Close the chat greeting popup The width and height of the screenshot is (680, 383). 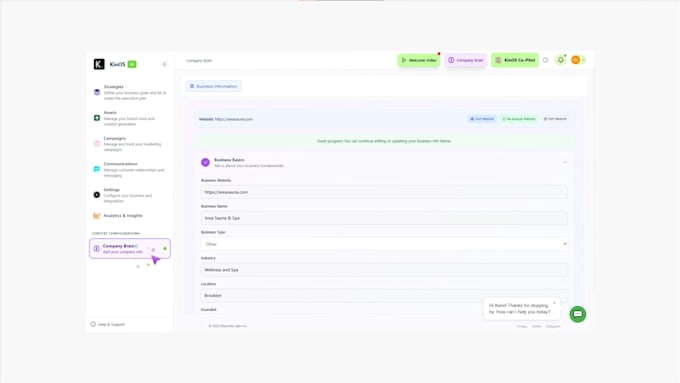point(554,303)
